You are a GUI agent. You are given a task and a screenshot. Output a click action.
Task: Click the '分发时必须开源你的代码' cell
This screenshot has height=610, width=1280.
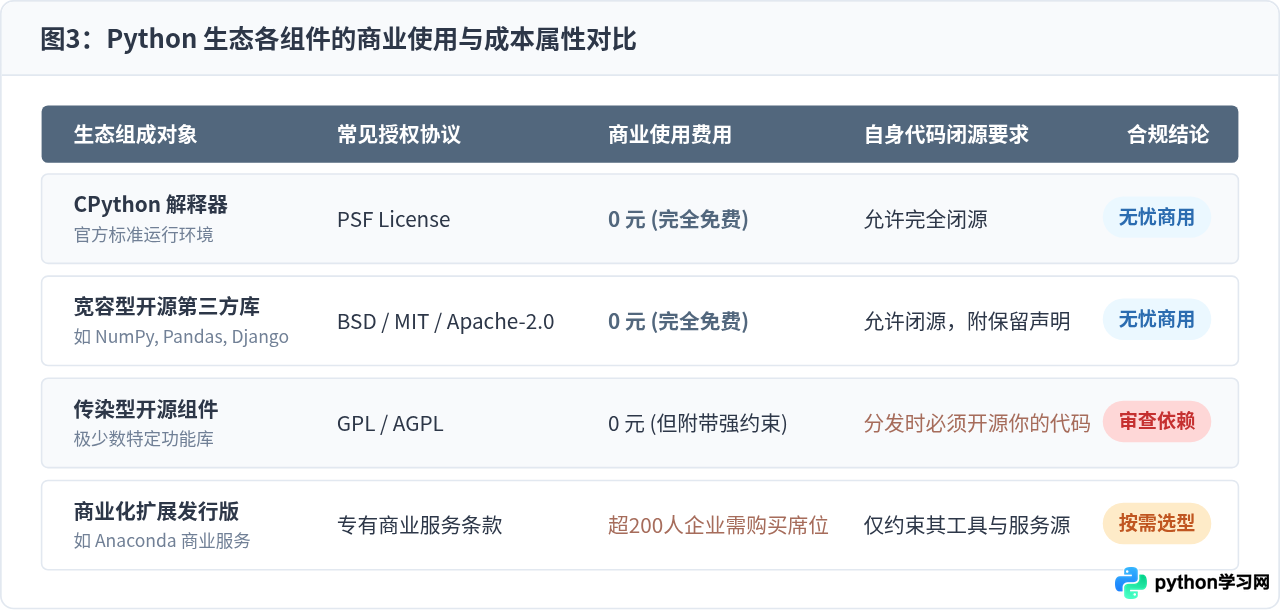pos(977,423)
